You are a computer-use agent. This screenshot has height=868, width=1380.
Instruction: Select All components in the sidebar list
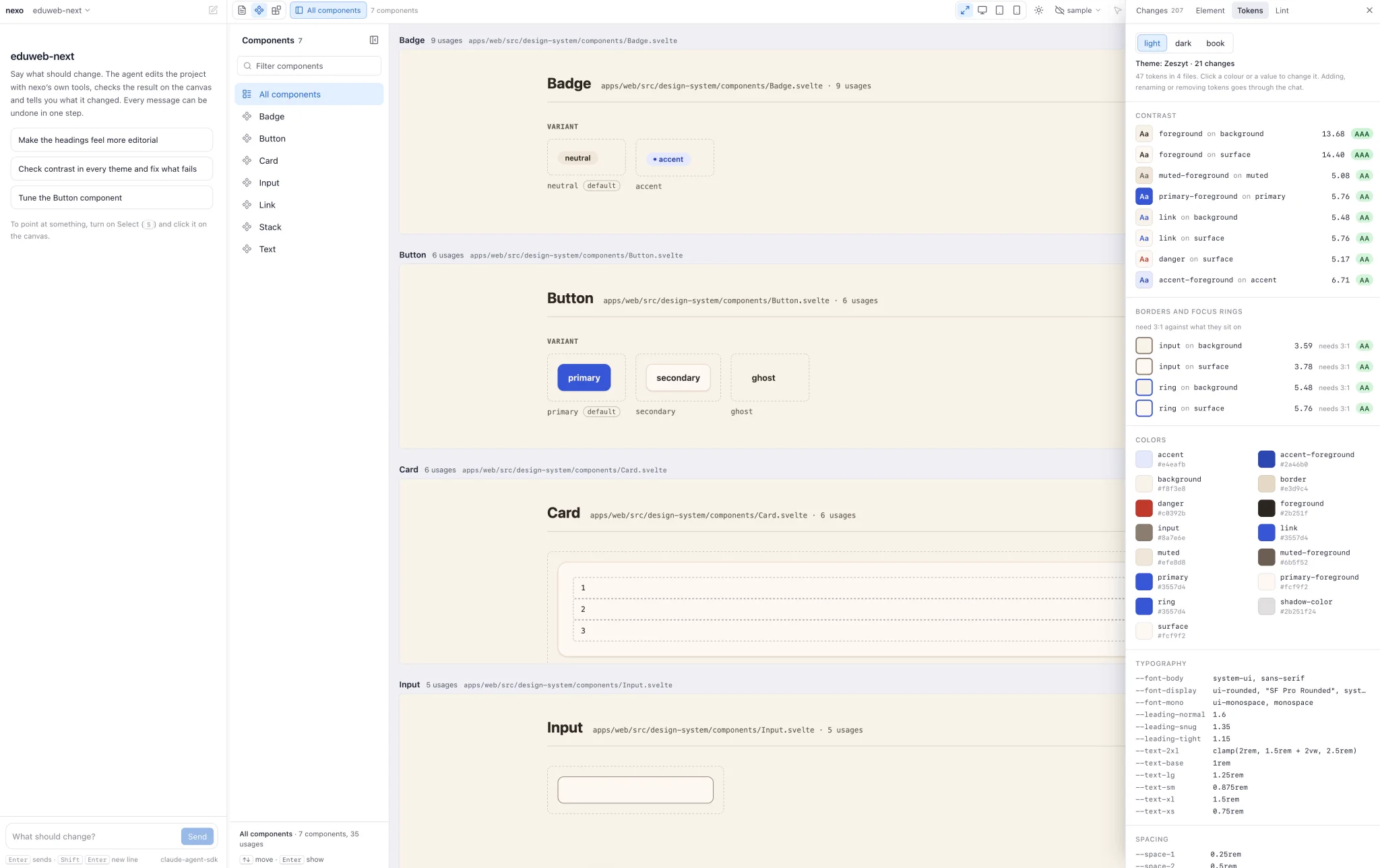[309, 94]
